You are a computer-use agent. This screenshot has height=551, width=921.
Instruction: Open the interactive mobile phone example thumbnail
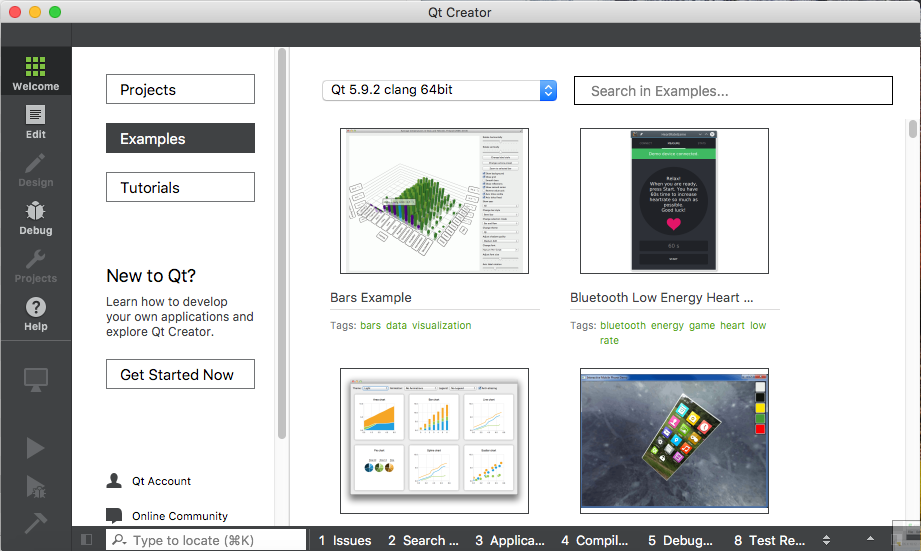click(674, 441)
